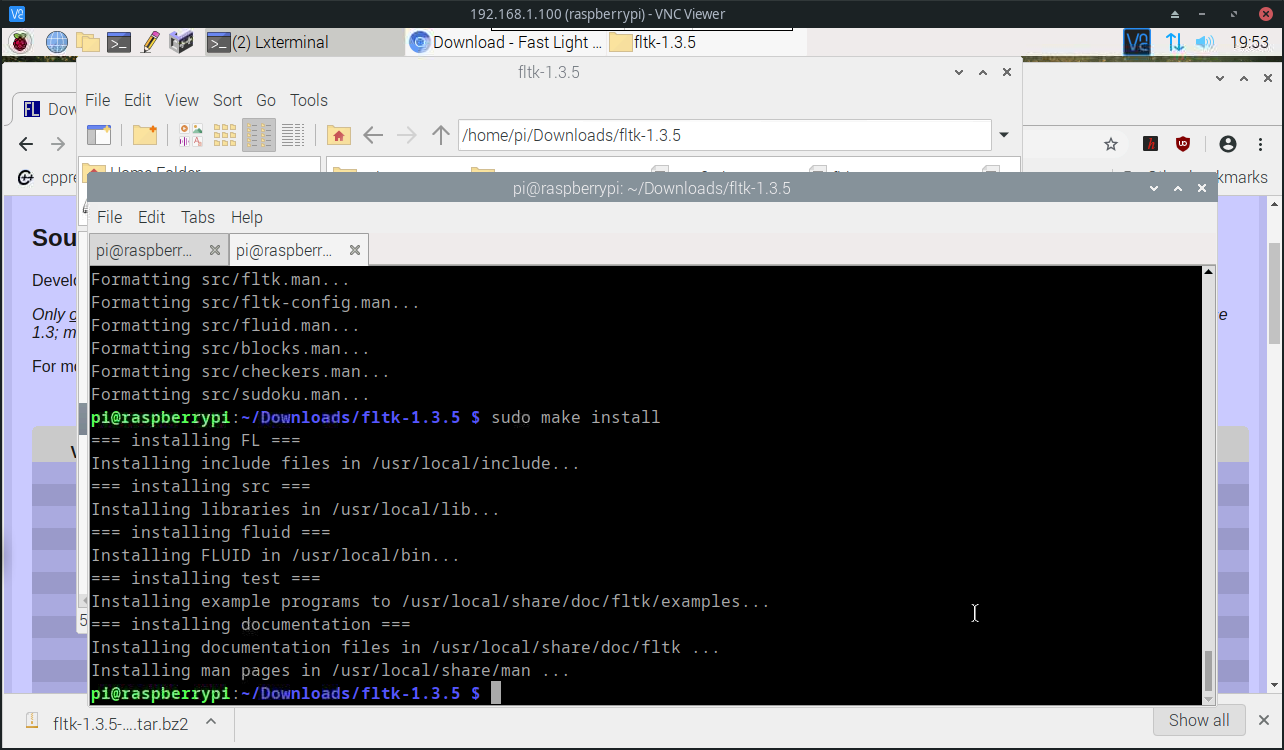Go to parent folder in file manager
The height and width of the screenshot is (750, 1284).
441,135
